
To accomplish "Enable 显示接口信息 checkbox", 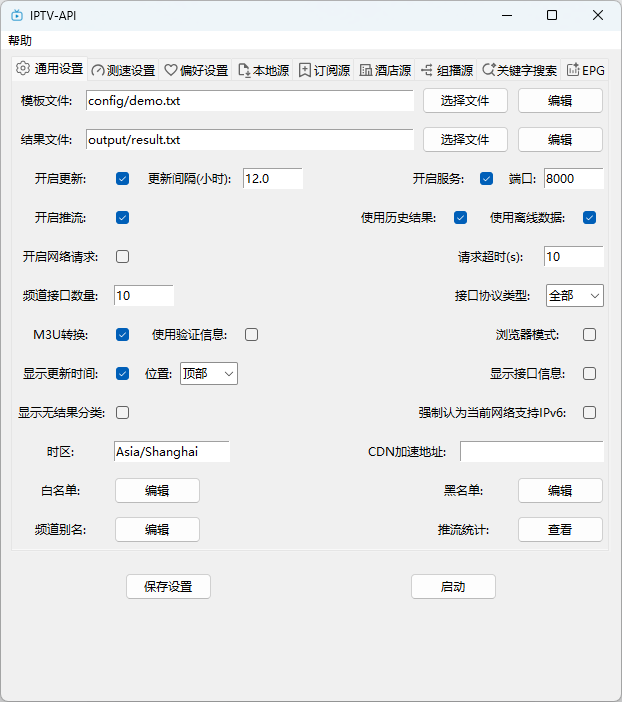I will (589, 373).
